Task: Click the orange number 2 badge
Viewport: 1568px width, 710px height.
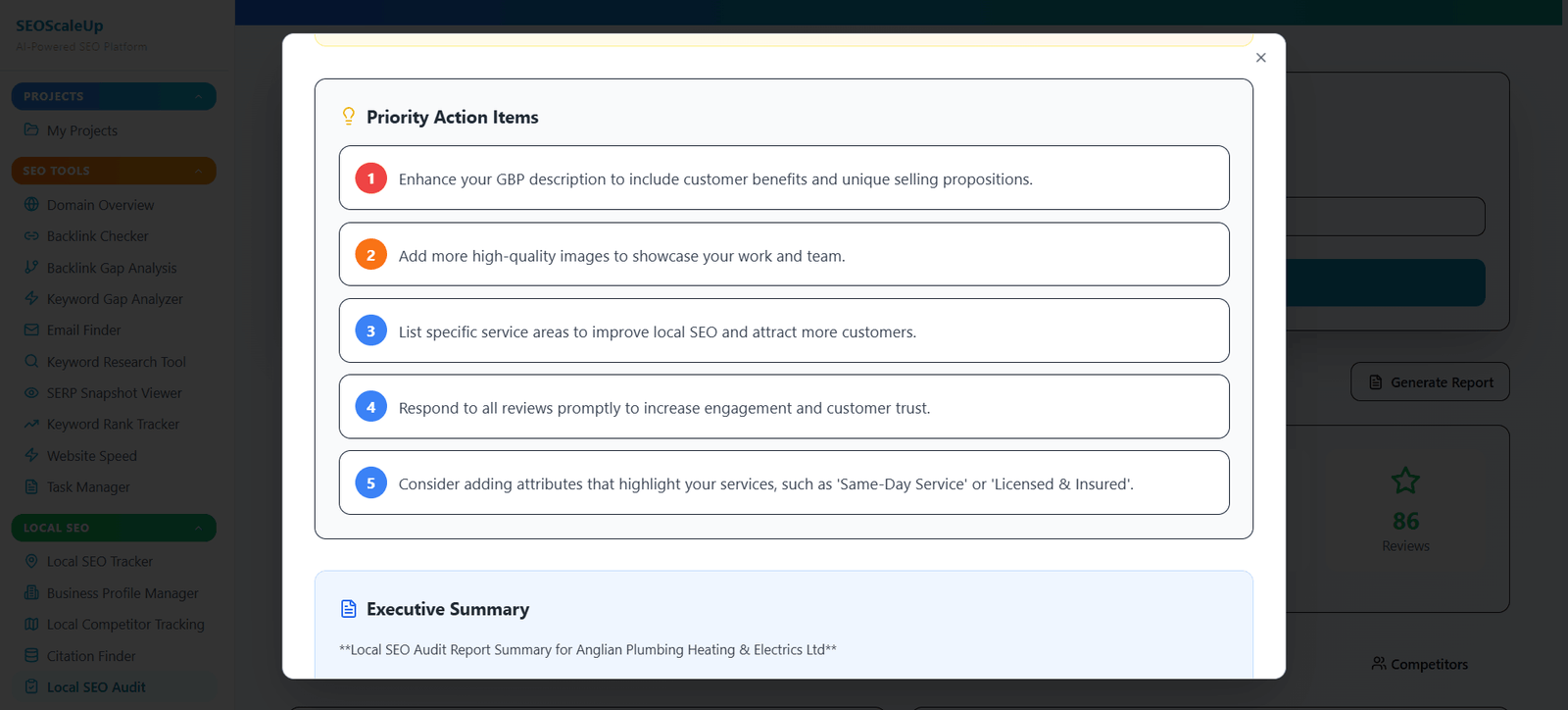Action: 370,255
